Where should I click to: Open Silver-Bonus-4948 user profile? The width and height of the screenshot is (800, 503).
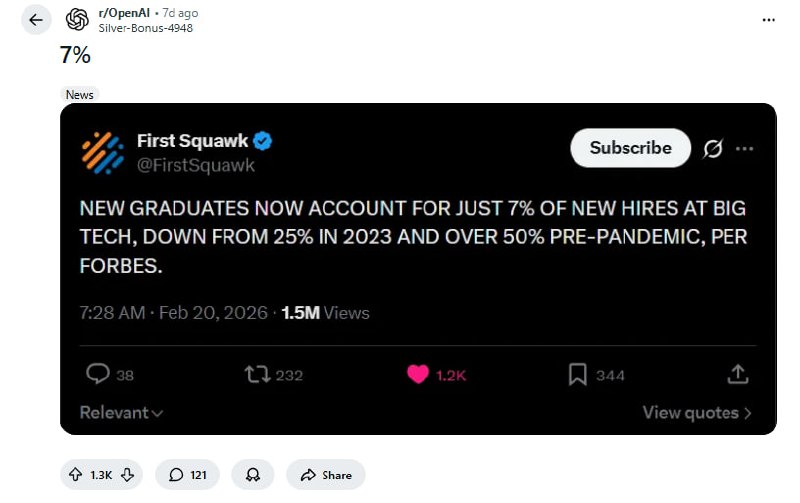[x=146, y=28]
